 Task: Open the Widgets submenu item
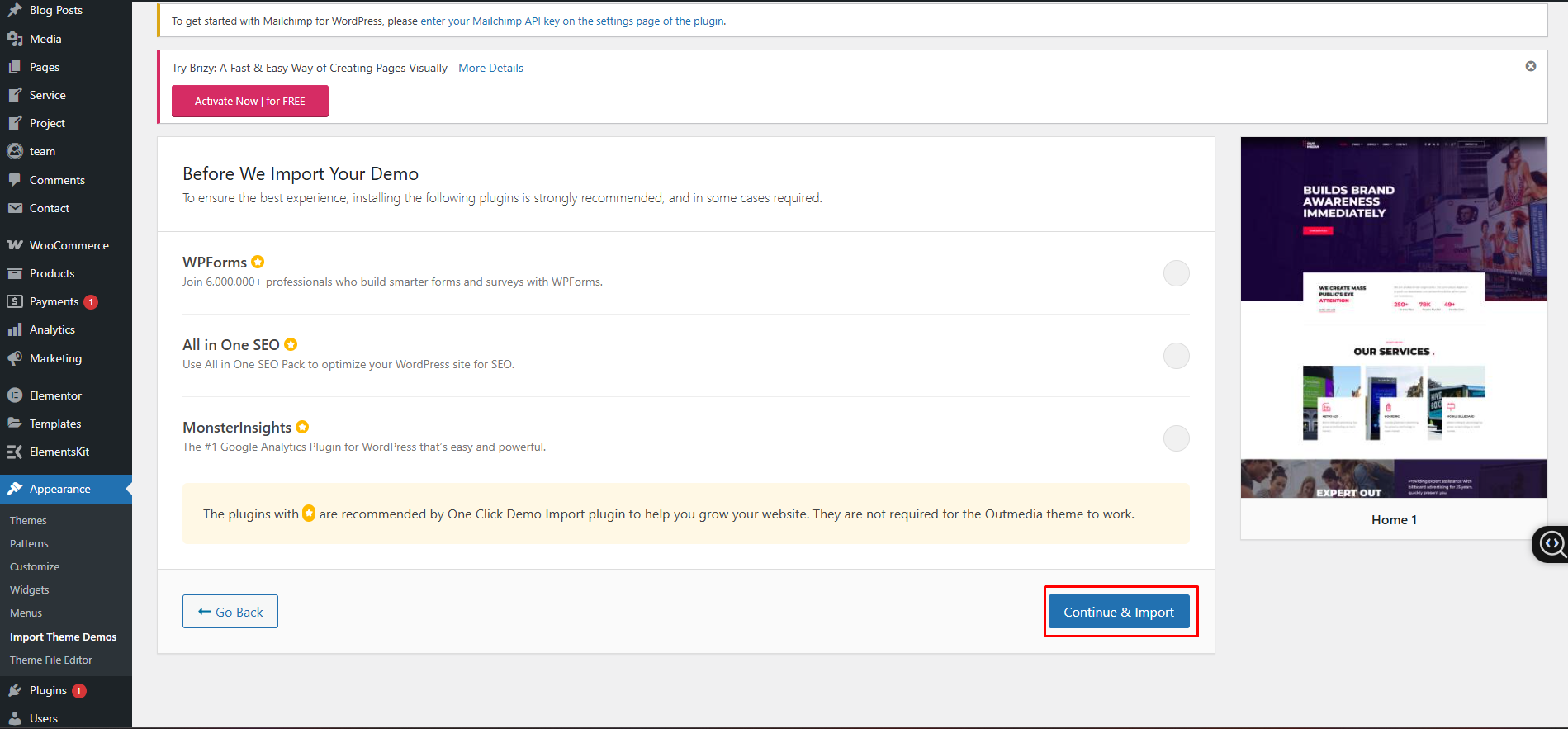pyautogui.click(x=30, y=589)
